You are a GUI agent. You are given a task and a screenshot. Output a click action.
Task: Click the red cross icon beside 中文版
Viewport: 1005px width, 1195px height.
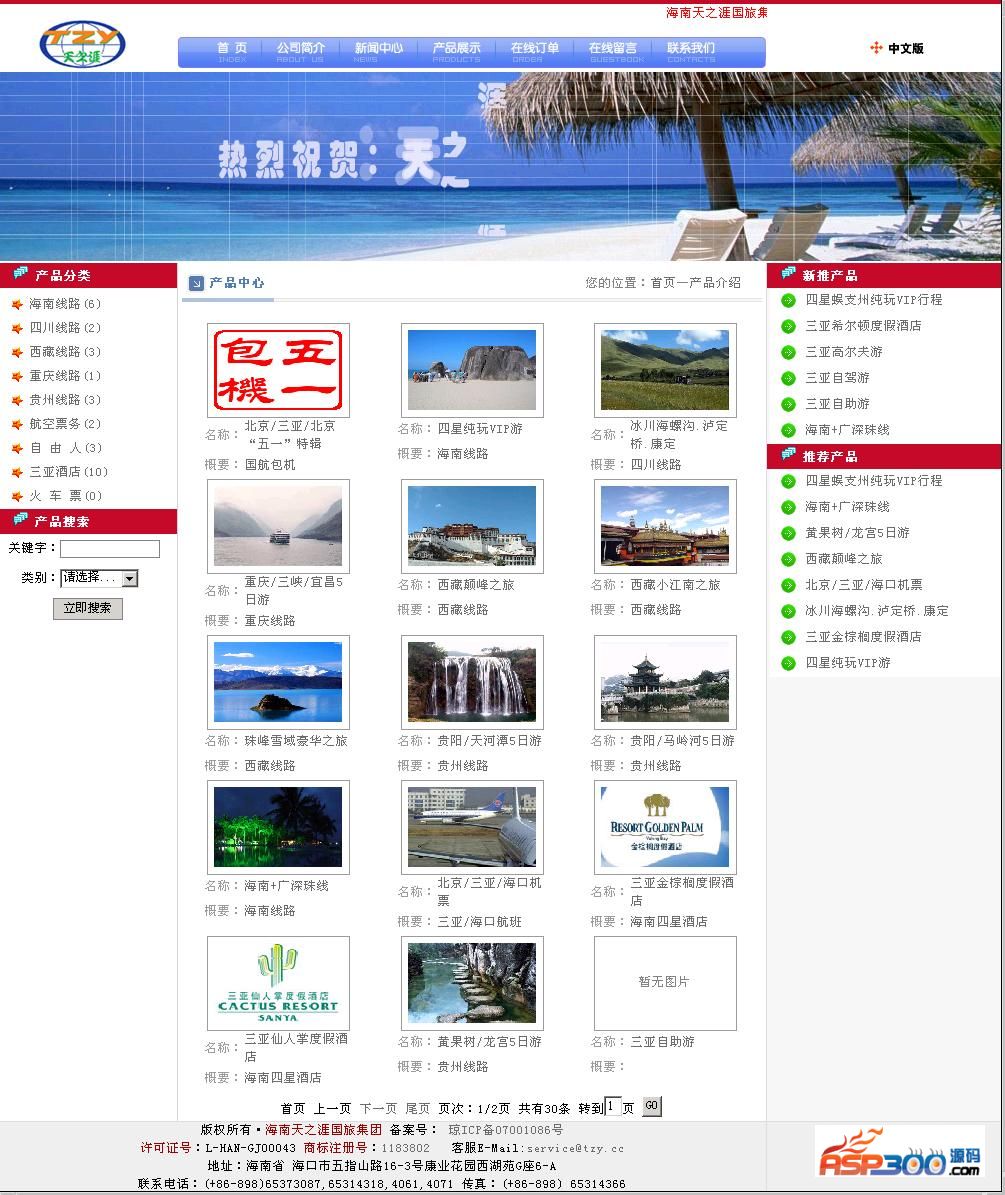(876, 48)
